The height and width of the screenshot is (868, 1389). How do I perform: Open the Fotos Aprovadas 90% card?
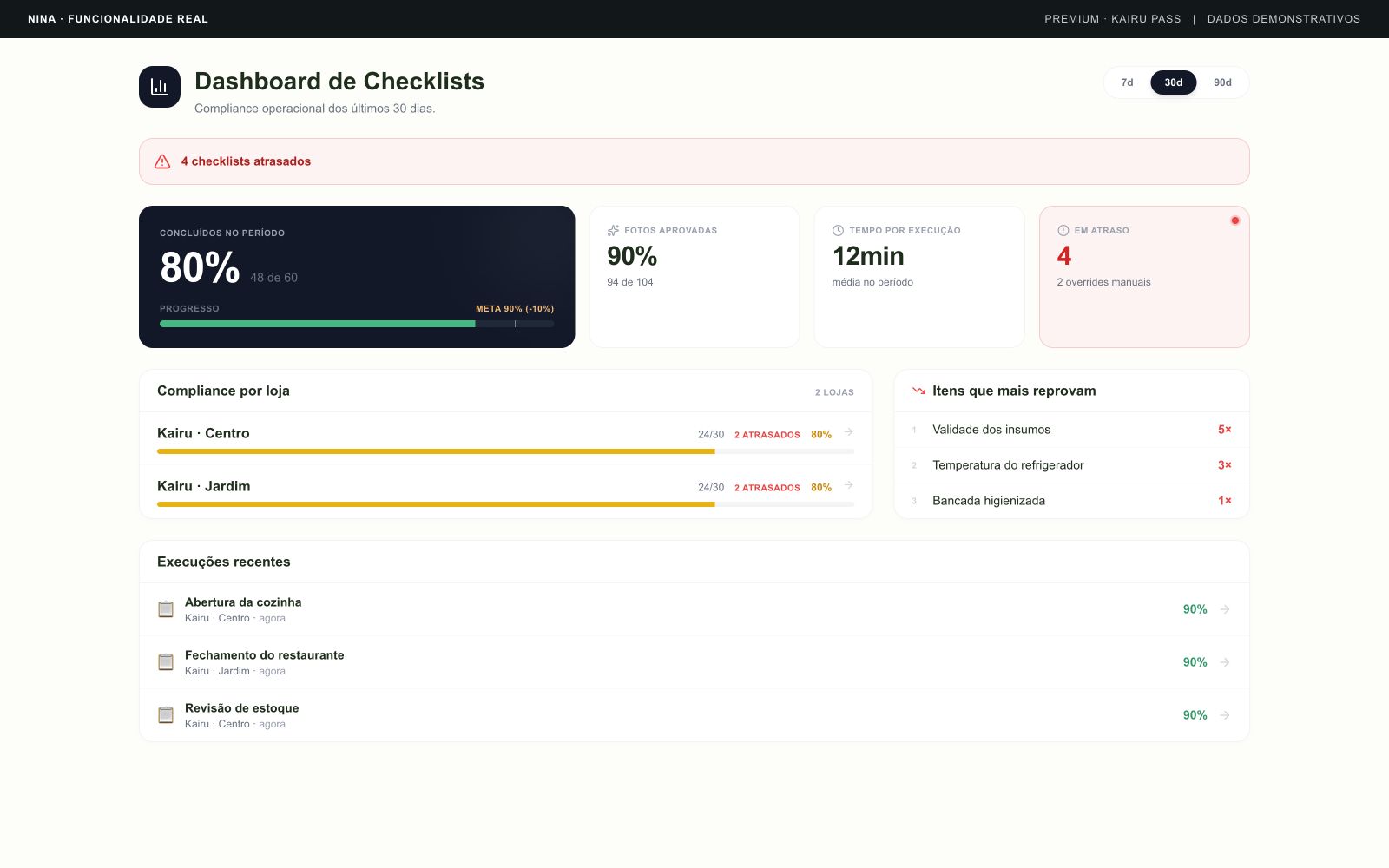[694, 277]
